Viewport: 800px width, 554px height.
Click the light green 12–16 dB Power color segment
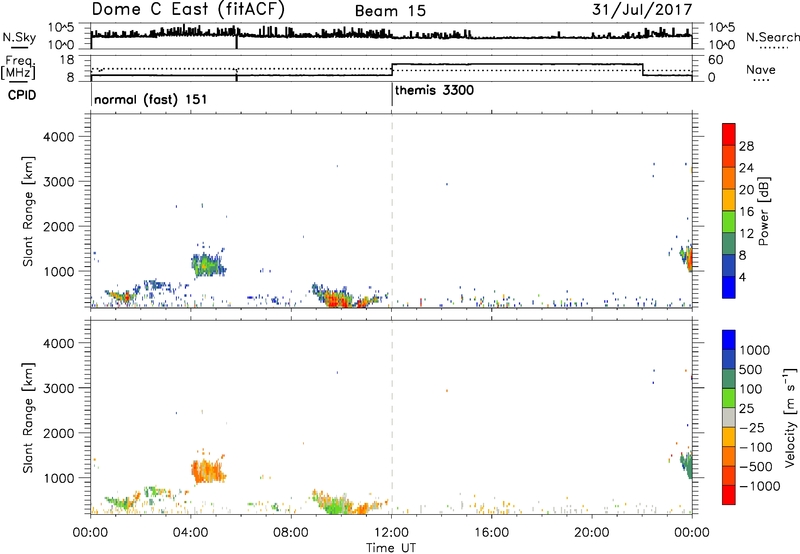click(x=729, y=222)
